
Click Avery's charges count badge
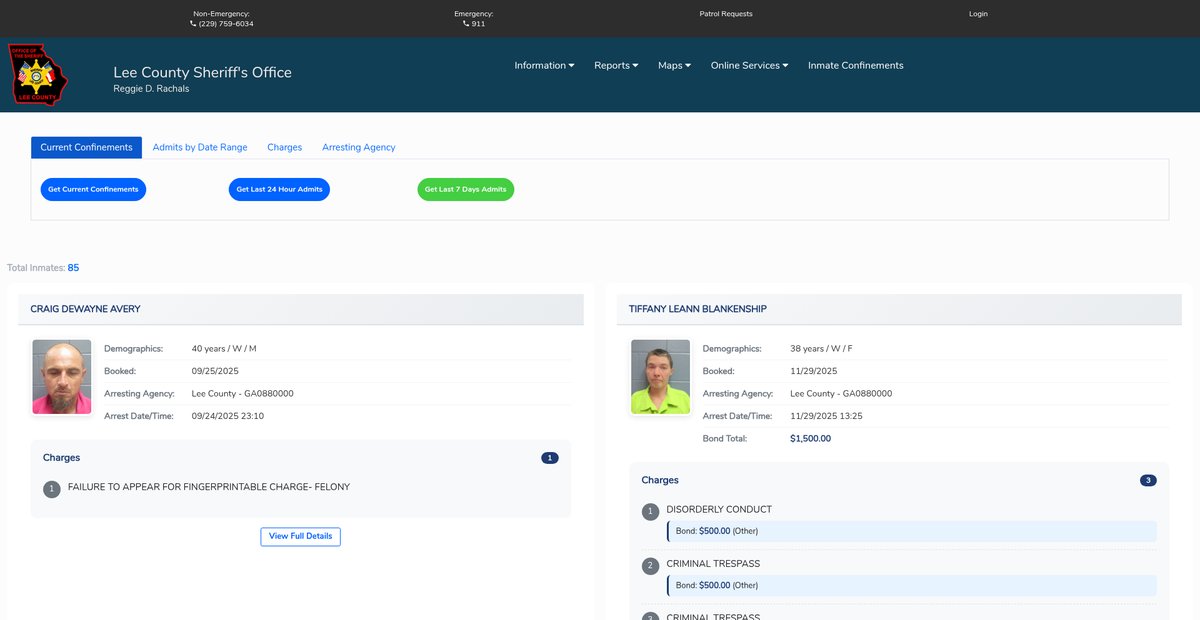[x=550, y=458]
